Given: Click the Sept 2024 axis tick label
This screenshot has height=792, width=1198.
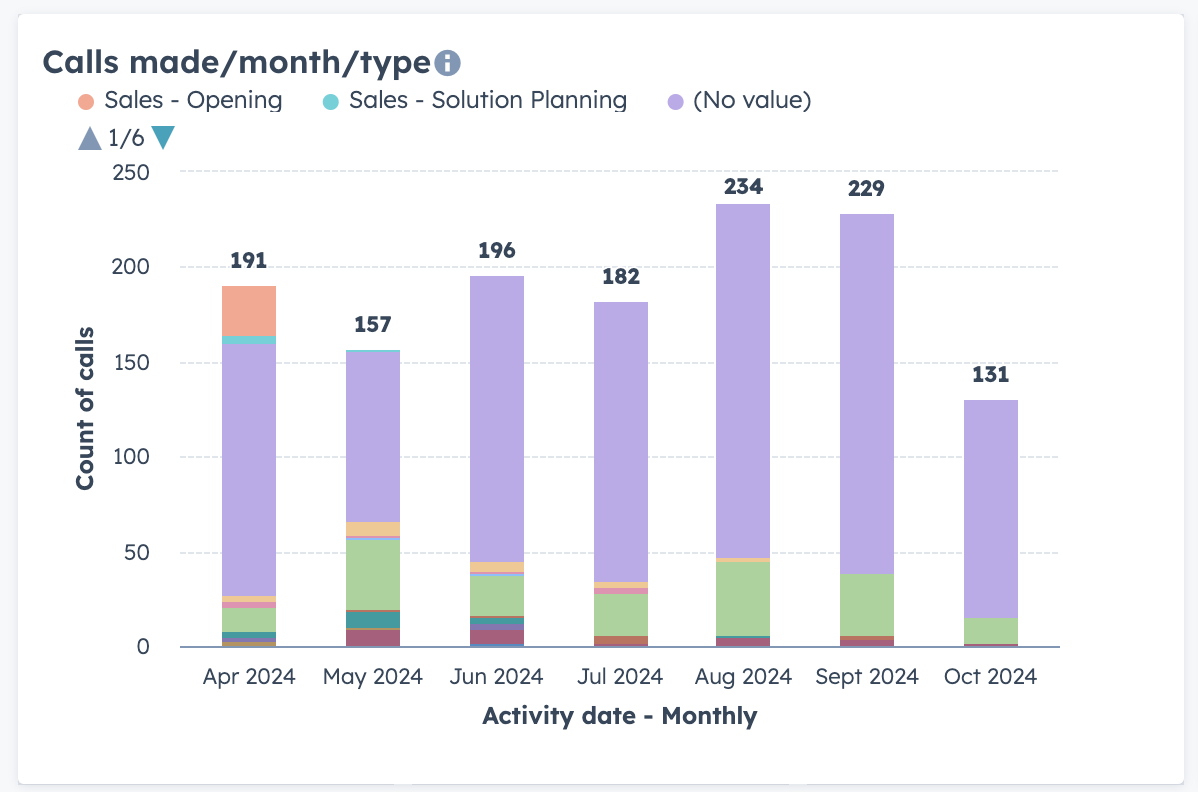Looking at the screenshot, I should pyautogui.click(x=866, y=676).
